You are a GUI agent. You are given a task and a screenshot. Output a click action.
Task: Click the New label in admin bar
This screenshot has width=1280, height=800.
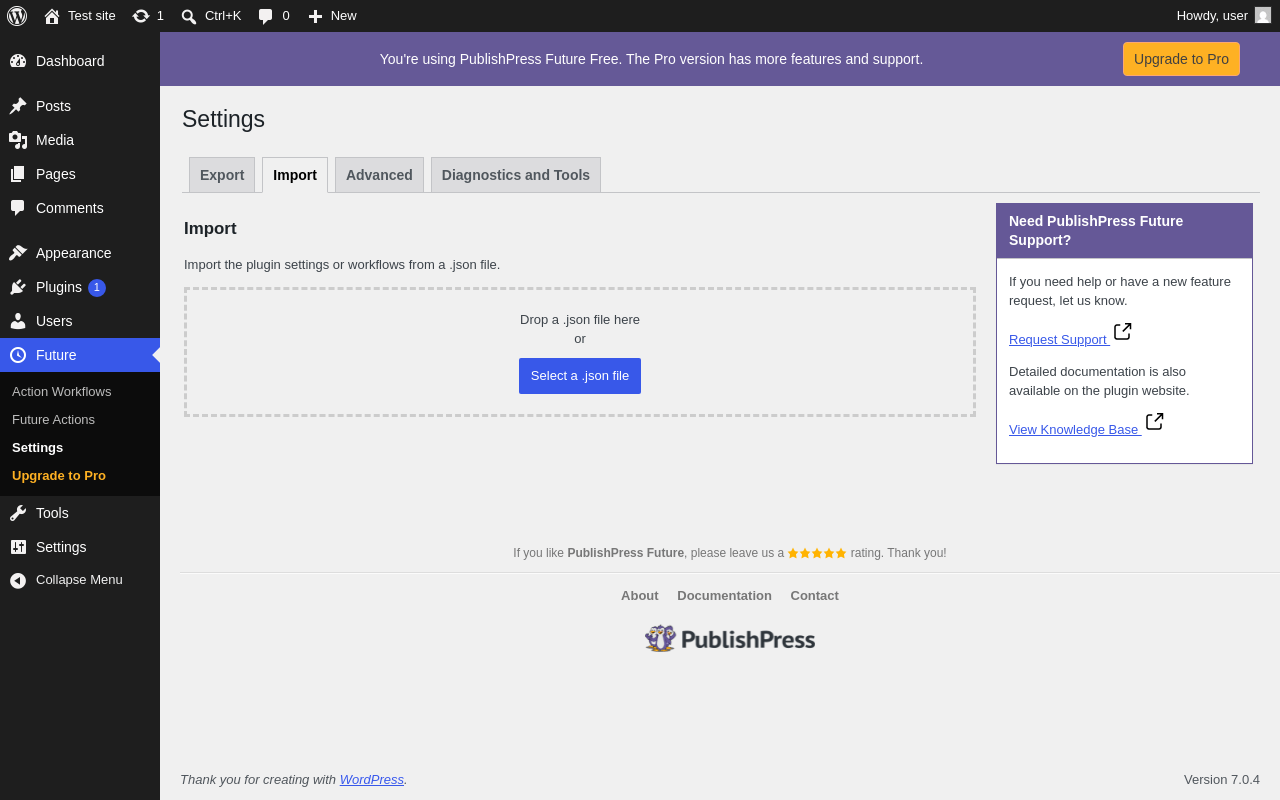pyautogui.click(x=344, y=15)
